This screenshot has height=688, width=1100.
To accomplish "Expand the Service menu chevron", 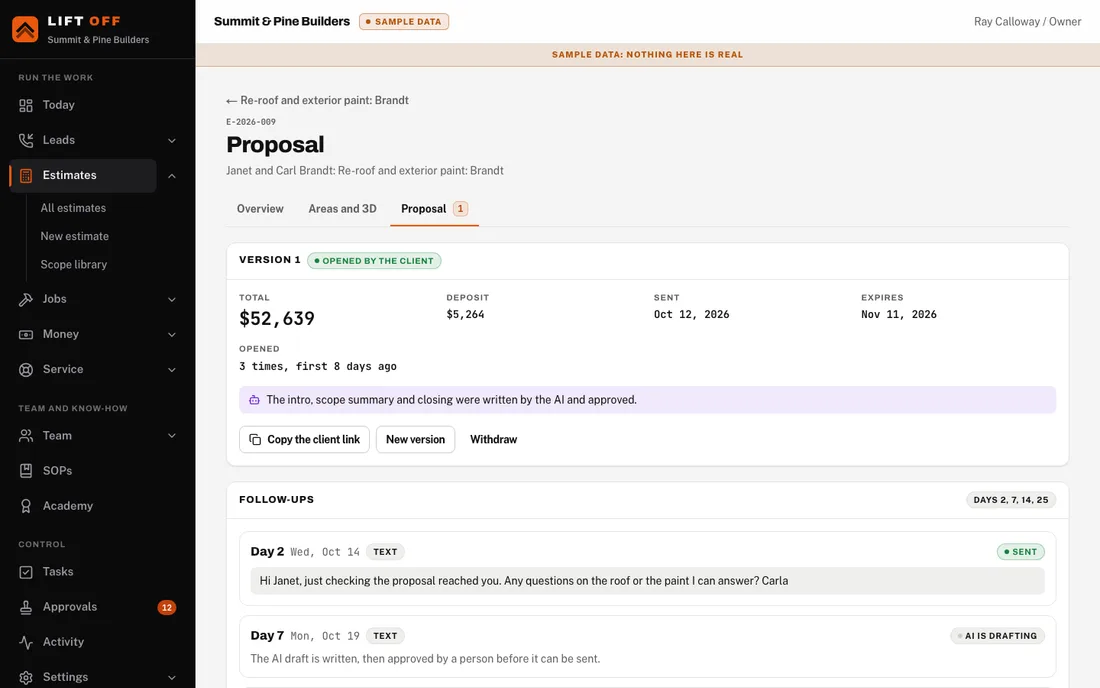I will (172, 370).
